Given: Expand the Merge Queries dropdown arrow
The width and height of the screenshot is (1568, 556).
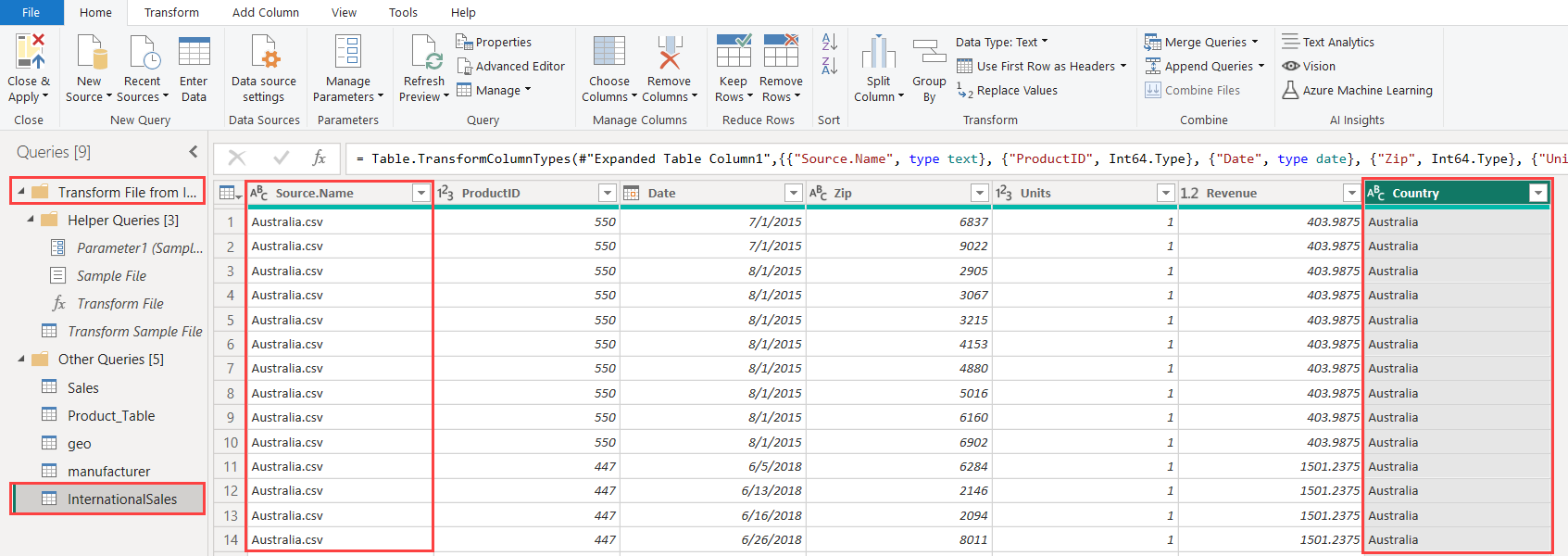Looking at the screenshot, I should point(1255,42).
